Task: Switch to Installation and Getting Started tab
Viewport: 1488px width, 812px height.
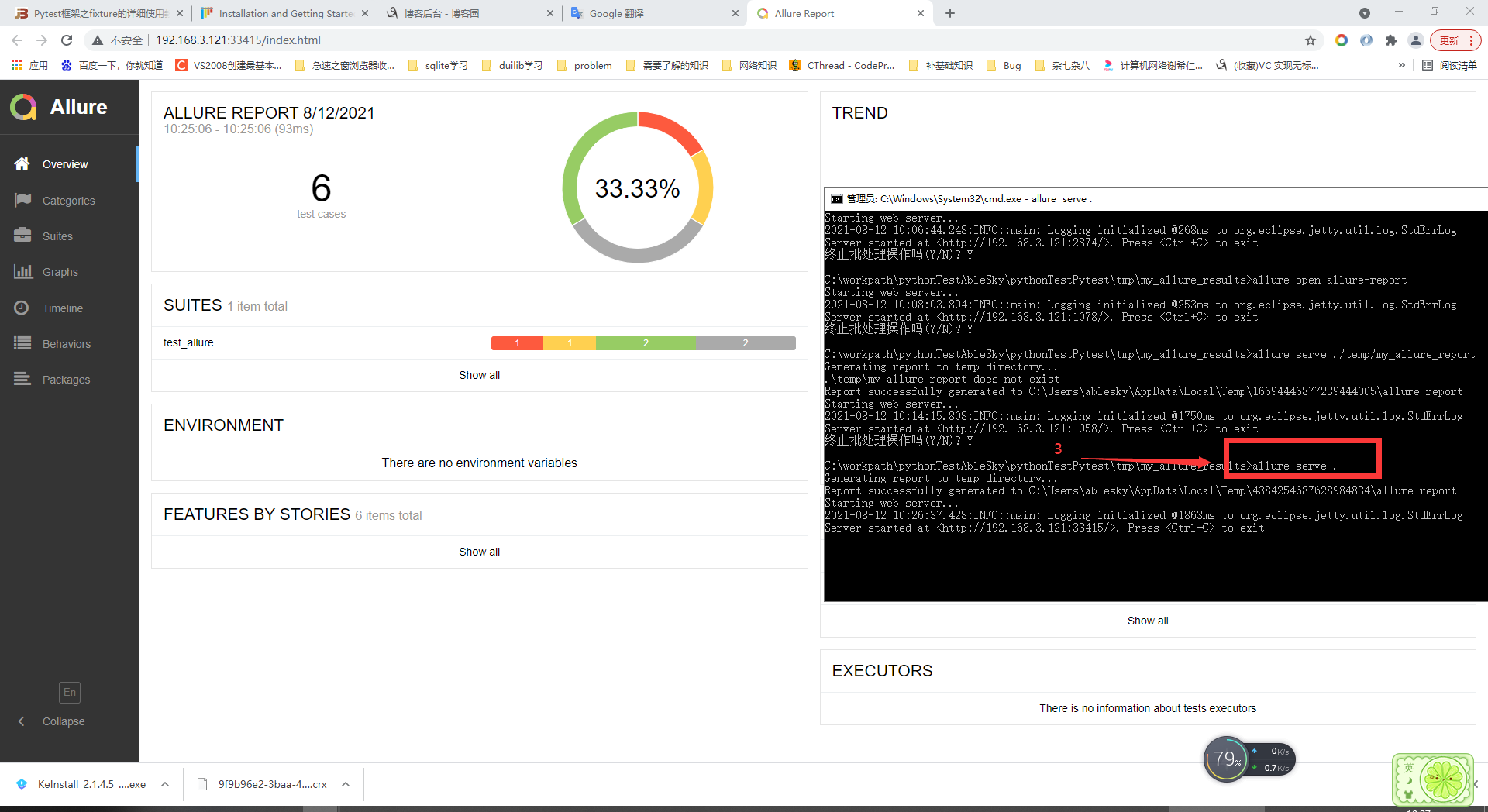Action: coord(284,13)
